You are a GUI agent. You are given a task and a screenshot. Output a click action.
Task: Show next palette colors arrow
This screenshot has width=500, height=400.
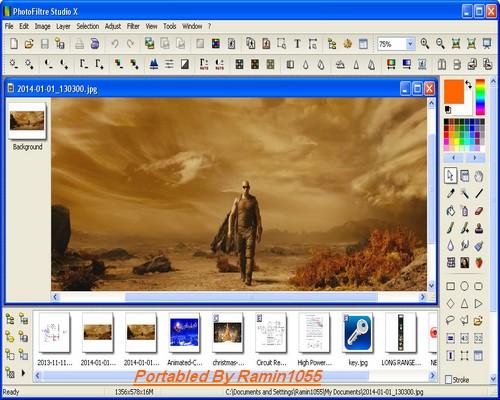point(475,157)
